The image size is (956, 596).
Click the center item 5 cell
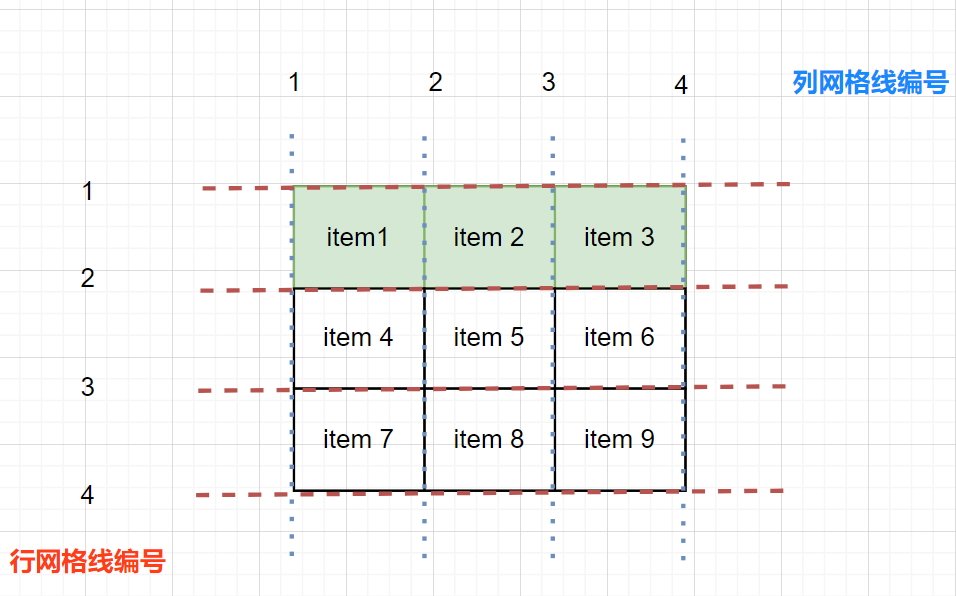coord(488,338)
